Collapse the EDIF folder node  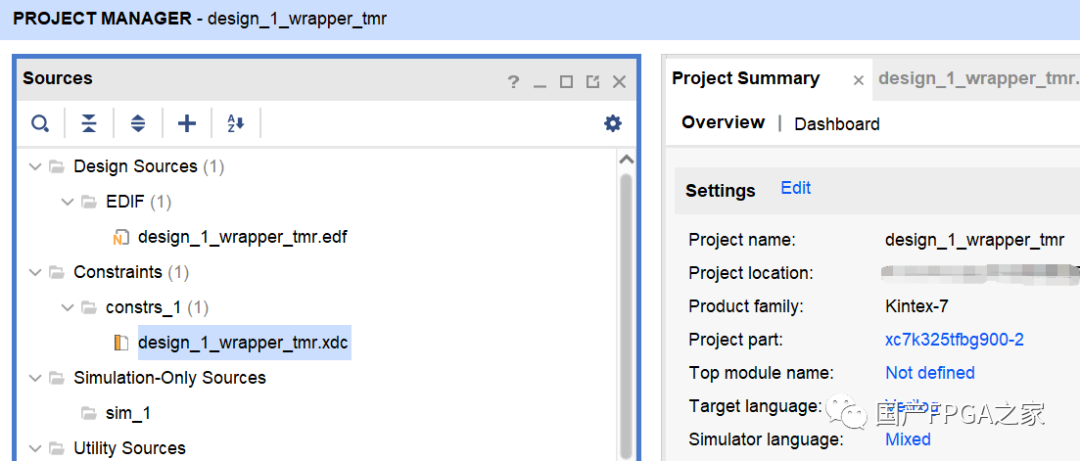[x=68, y=202]
